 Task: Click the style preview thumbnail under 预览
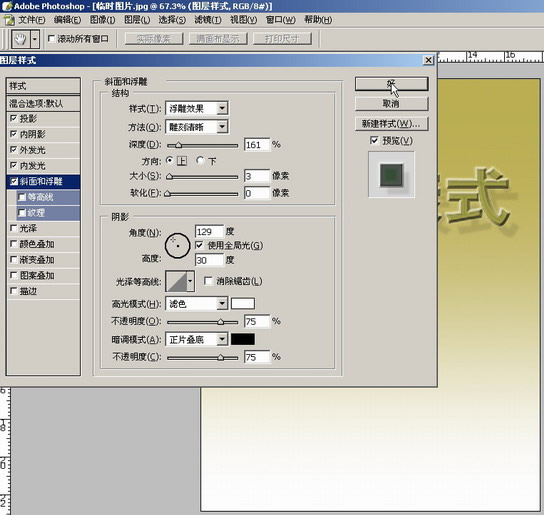(391, 175)
